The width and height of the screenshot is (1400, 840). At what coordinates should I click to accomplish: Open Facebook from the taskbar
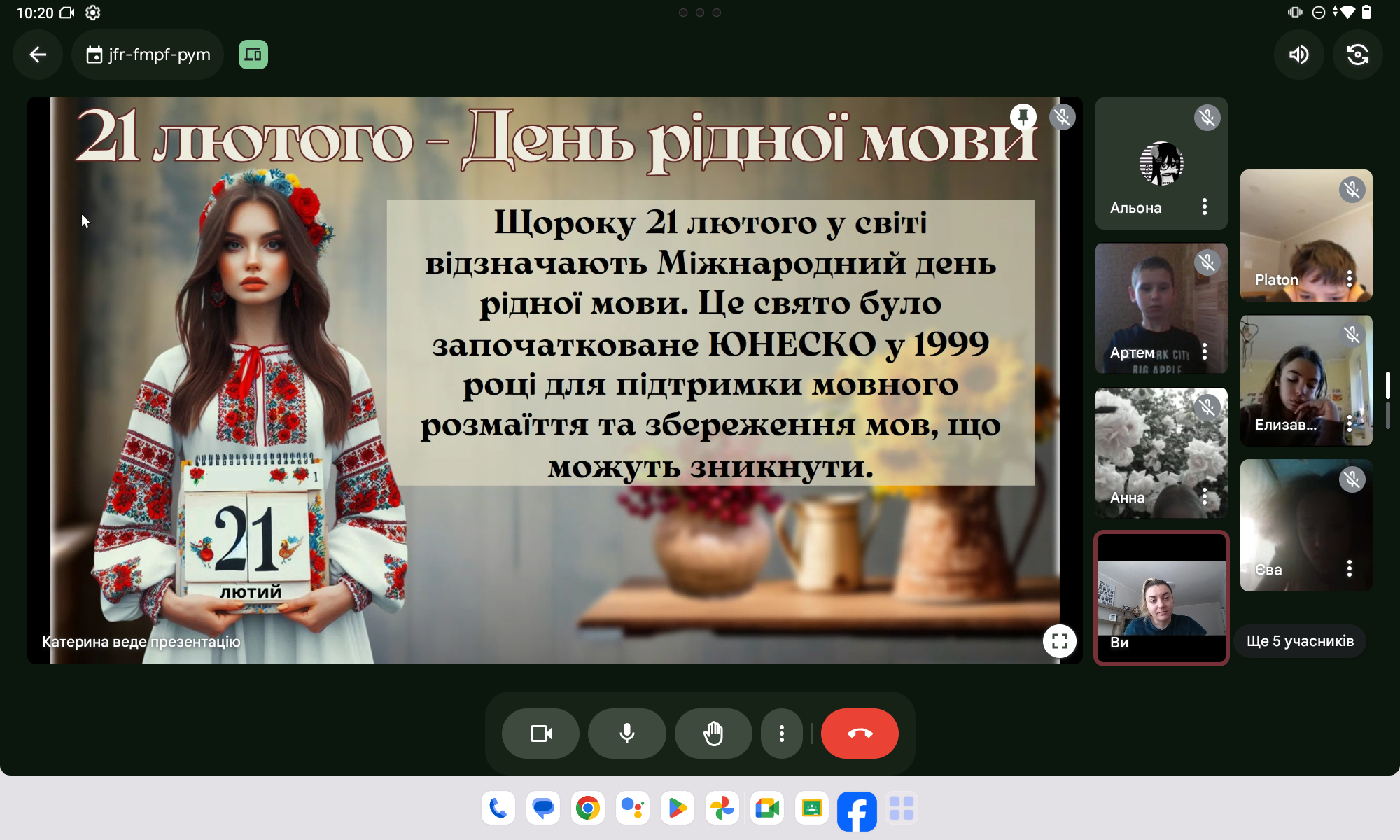856,810
